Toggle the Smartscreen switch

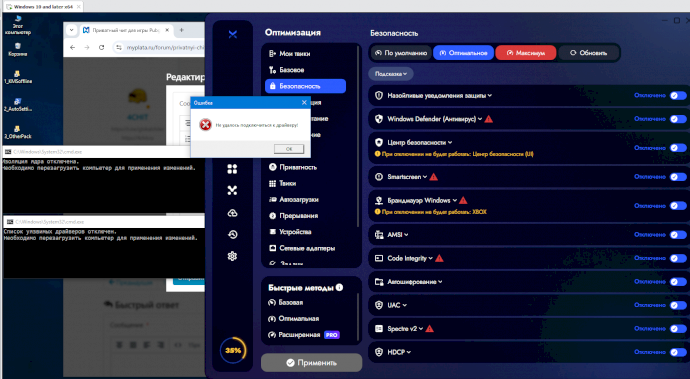point(678,177)
